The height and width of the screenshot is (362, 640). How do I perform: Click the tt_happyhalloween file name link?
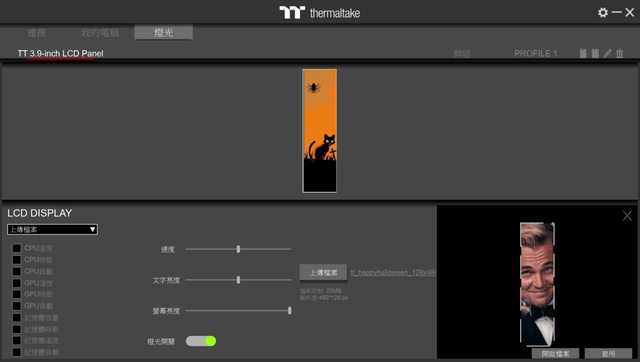[393, 273]
